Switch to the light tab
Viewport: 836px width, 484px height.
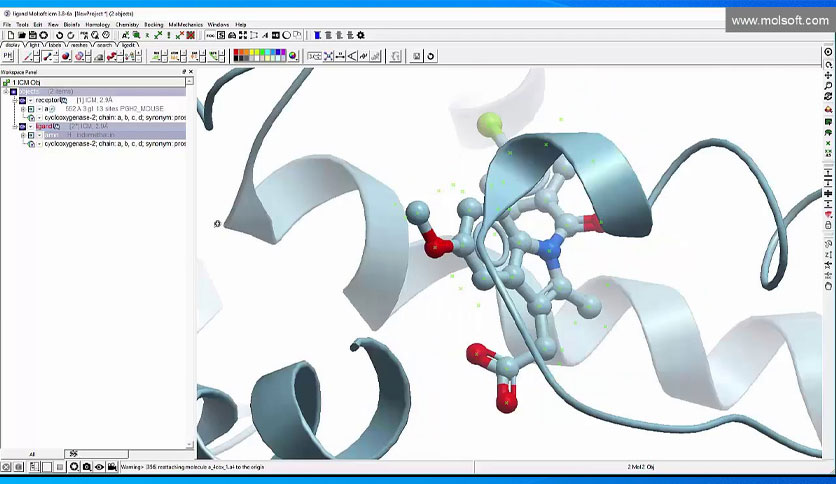tap(34, 45)
